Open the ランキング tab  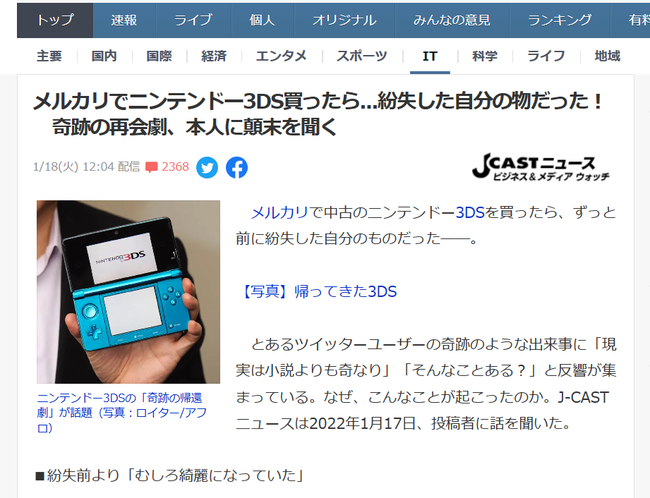(560, 20)
